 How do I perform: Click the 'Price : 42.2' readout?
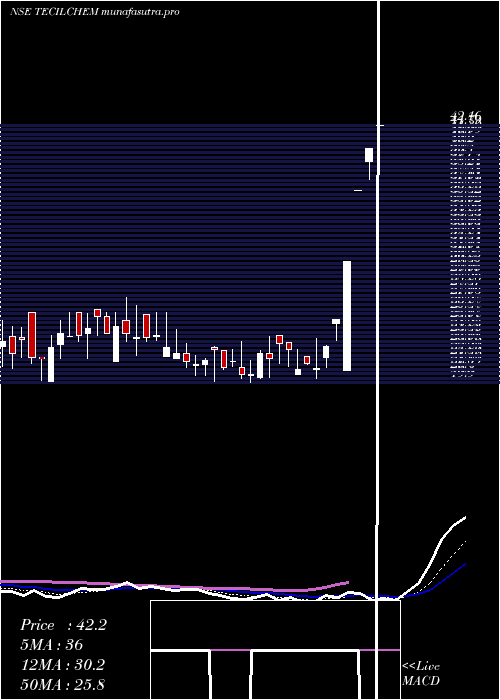(x=63, y=625)
